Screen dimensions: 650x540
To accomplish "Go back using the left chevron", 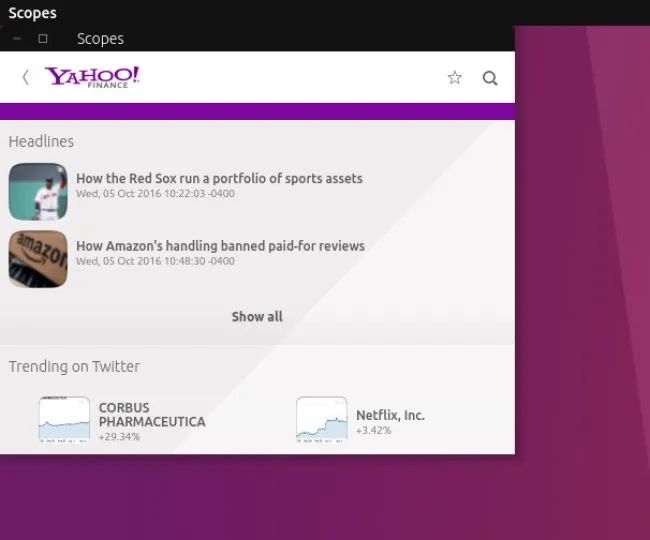I will 25,78.
